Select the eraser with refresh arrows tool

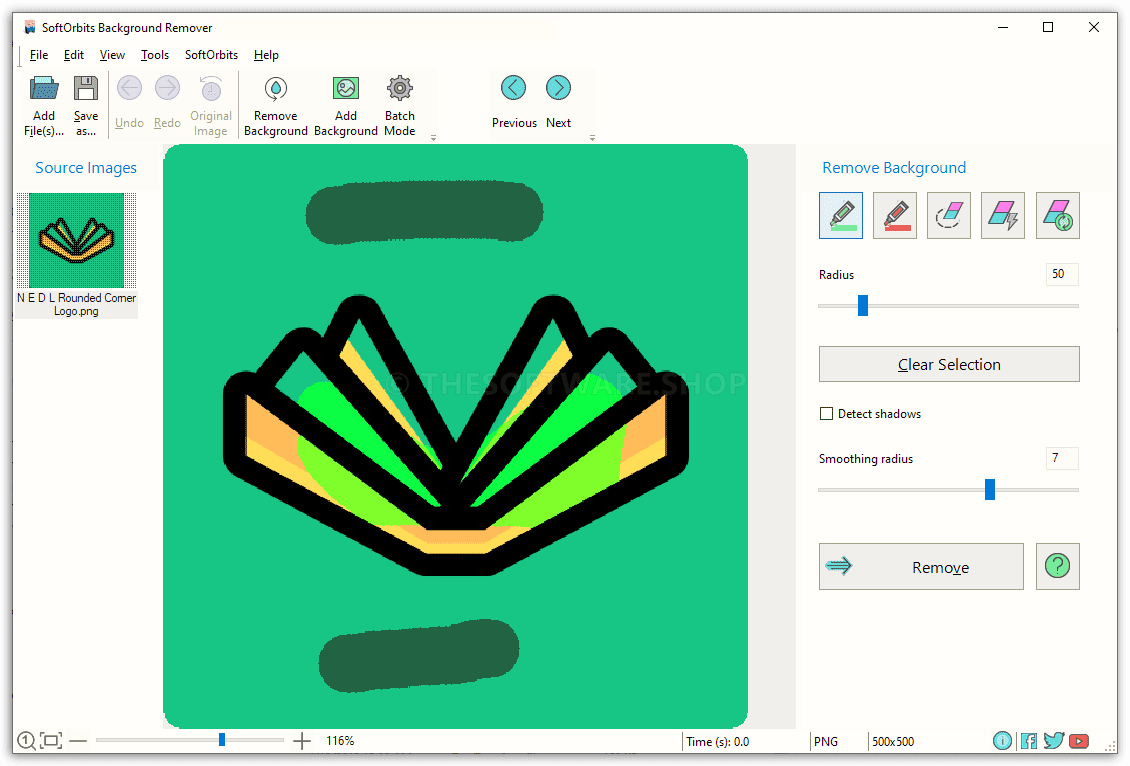tap(1058, 215)
